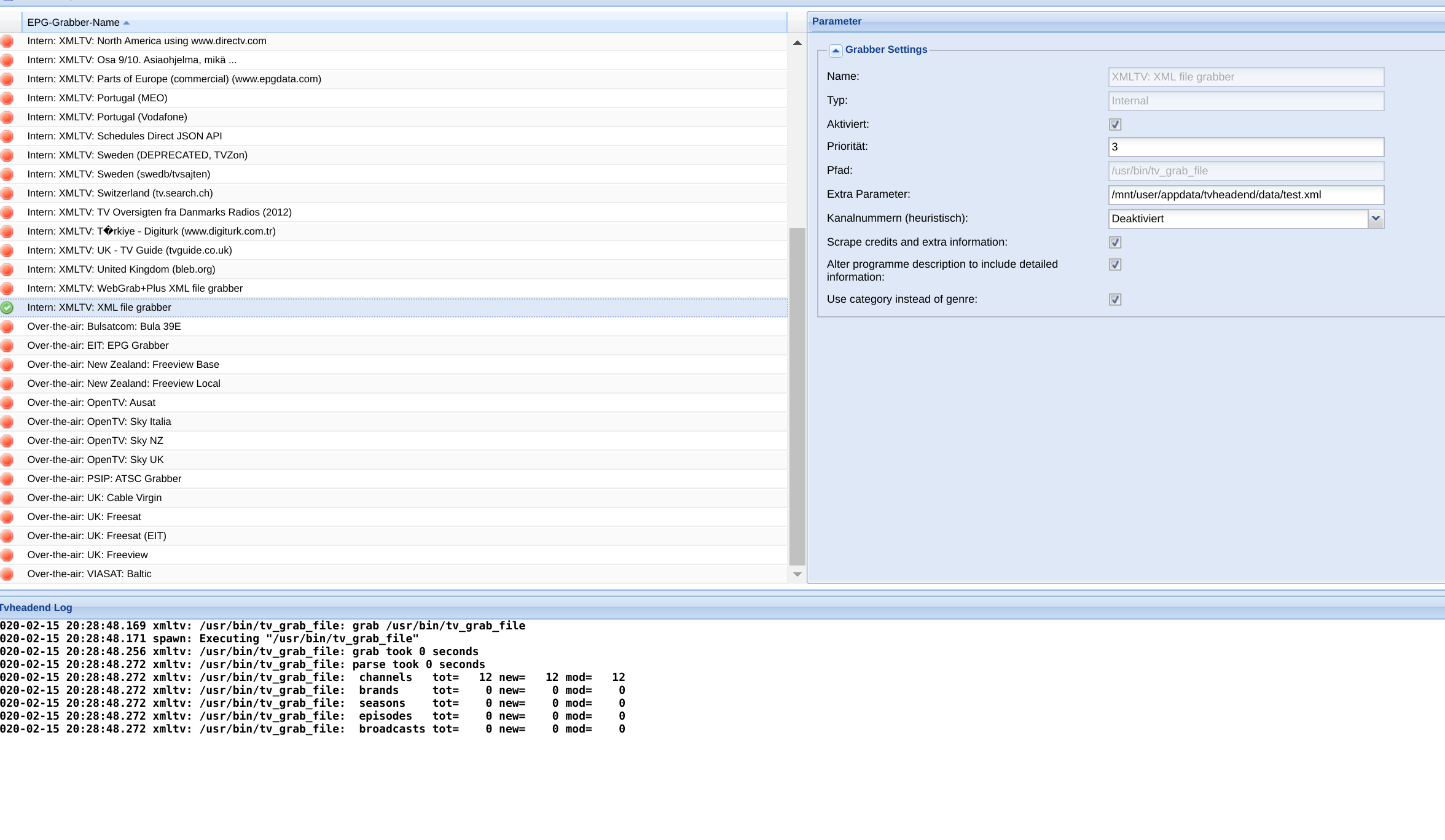Toggle Alter programme description checkbox
Viewport: 1445px width, 840px height.
click(1115, 265)
